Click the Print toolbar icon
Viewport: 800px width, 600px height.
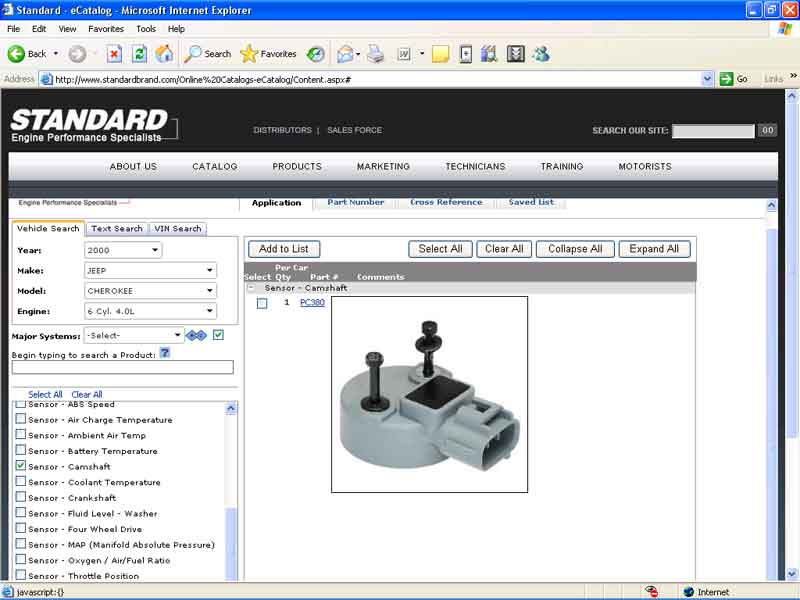point(375,54)
